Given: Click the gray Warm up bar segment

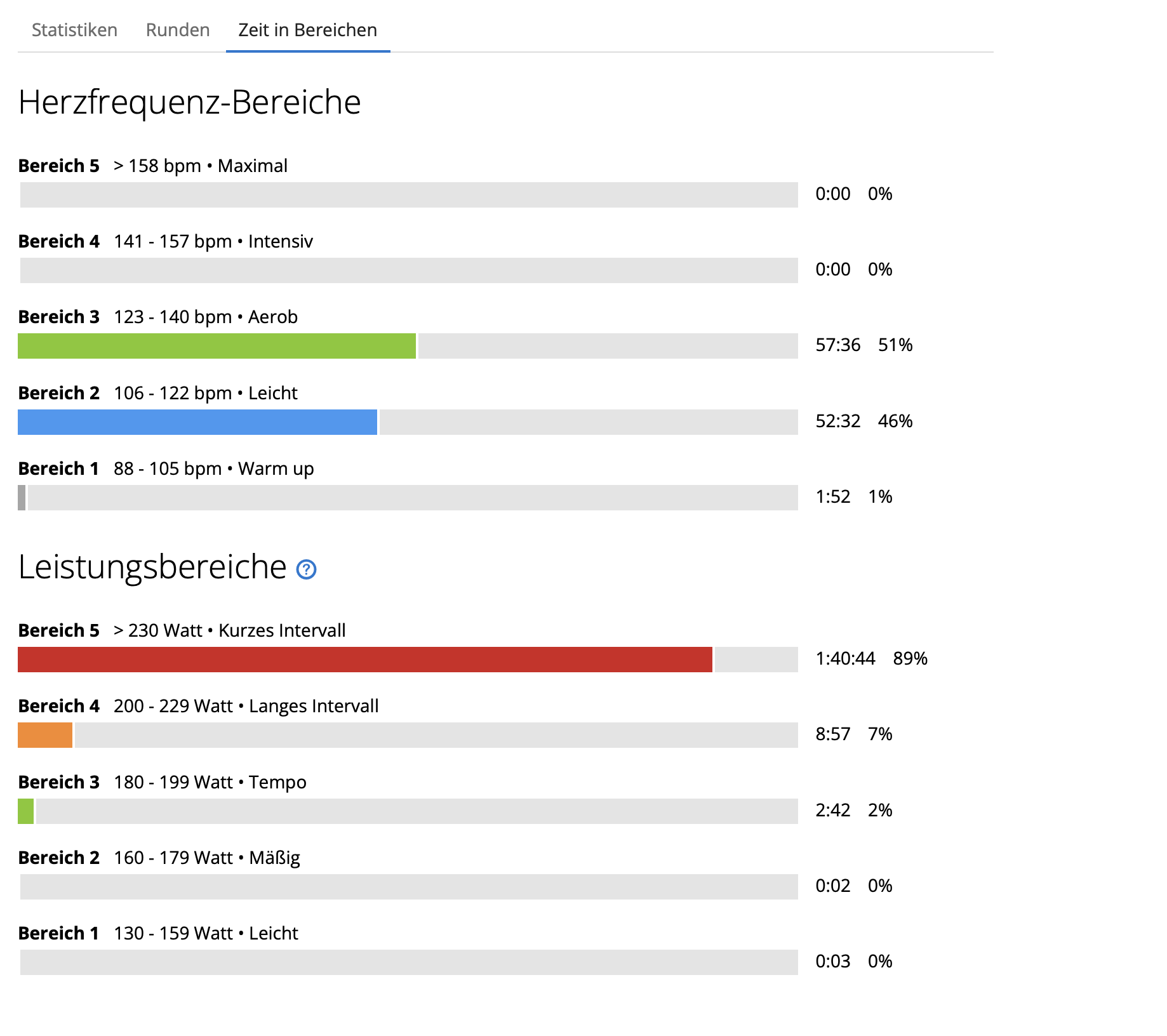Looking at the screenshot, I should point(22,498).
